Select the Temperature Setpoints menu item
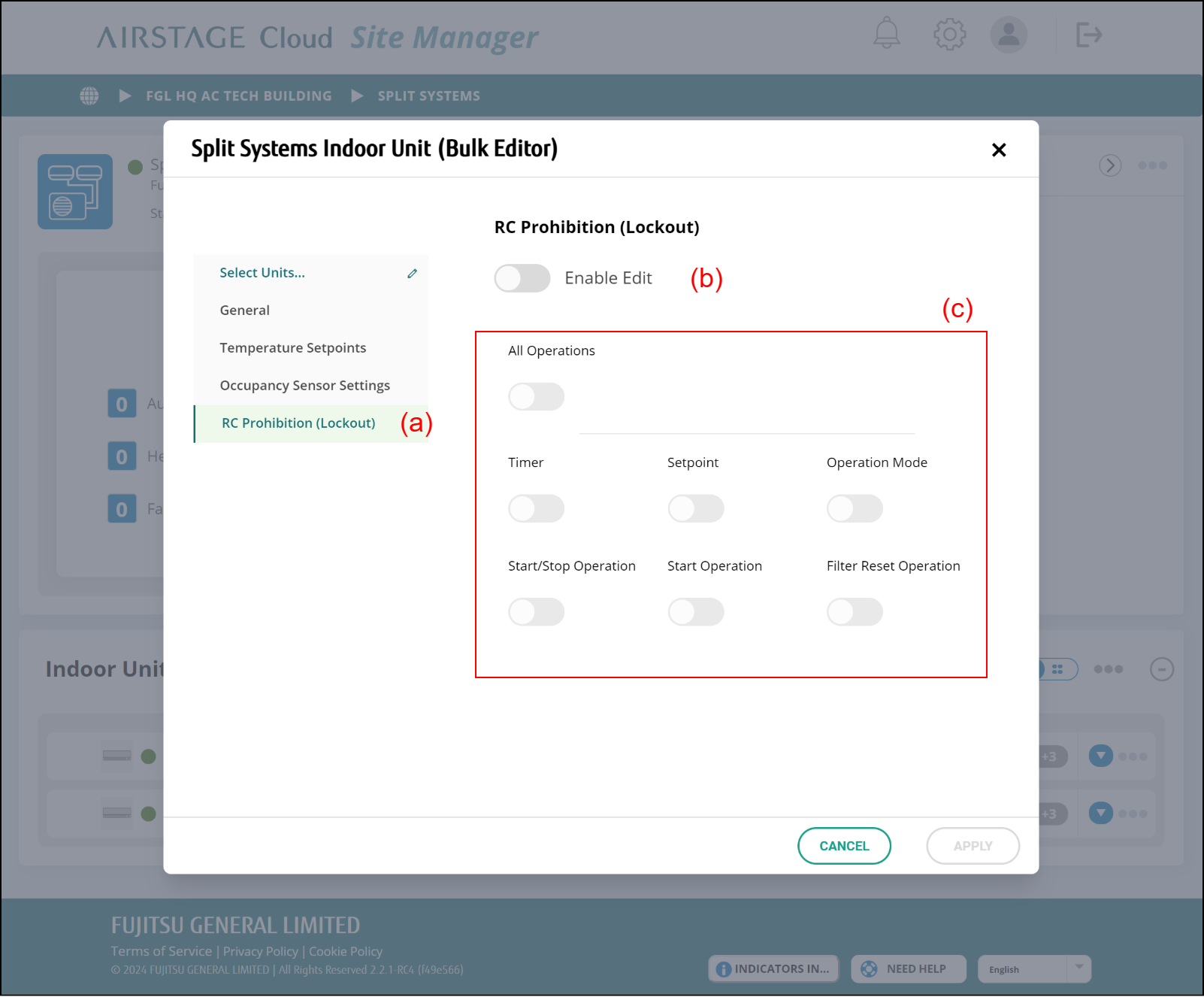The width and height of the screenshot is (1204, 997). tap(293, 348)
